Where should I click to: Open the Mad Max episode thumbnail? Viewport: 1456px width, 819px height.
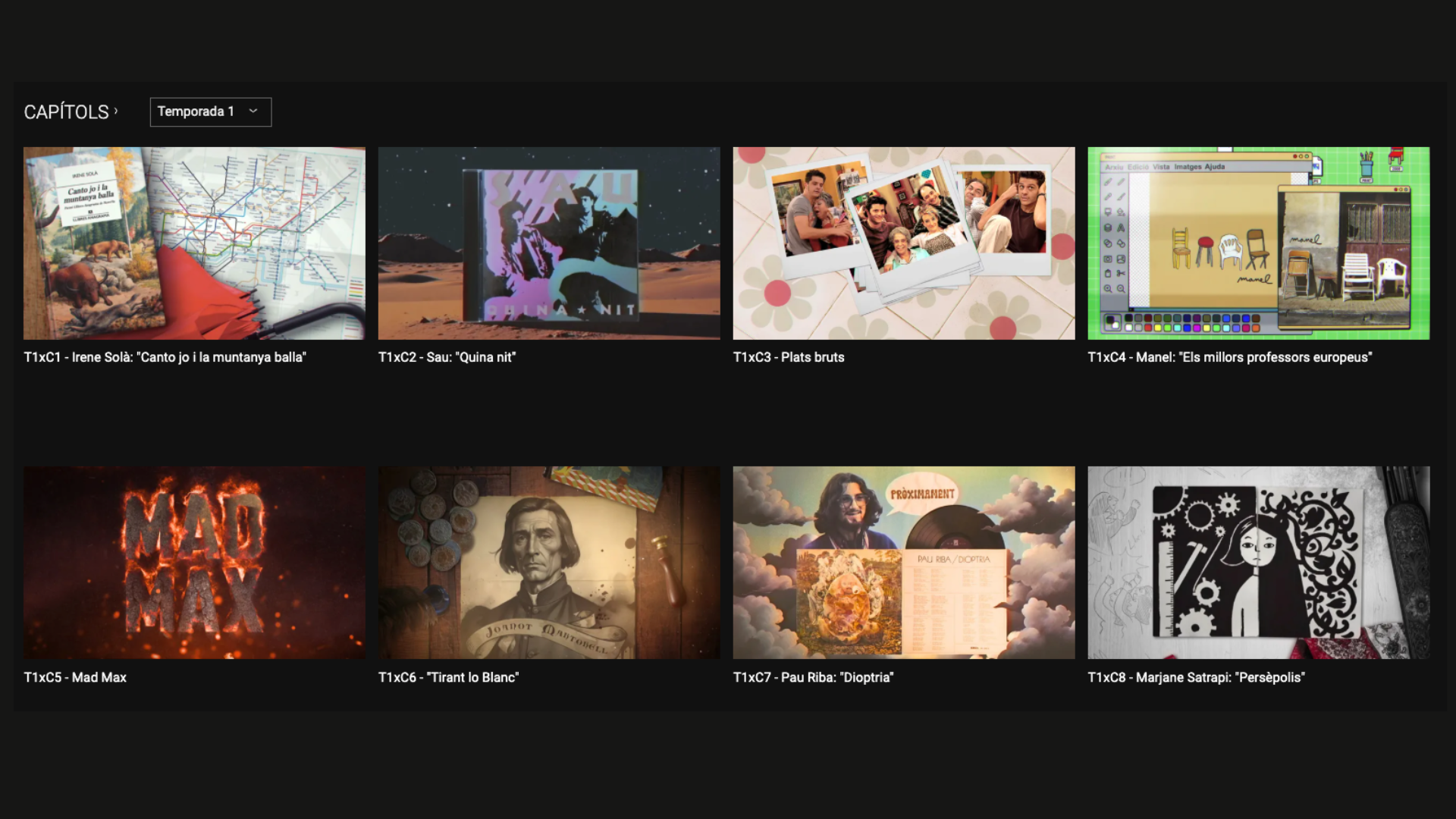coord(194,563)
